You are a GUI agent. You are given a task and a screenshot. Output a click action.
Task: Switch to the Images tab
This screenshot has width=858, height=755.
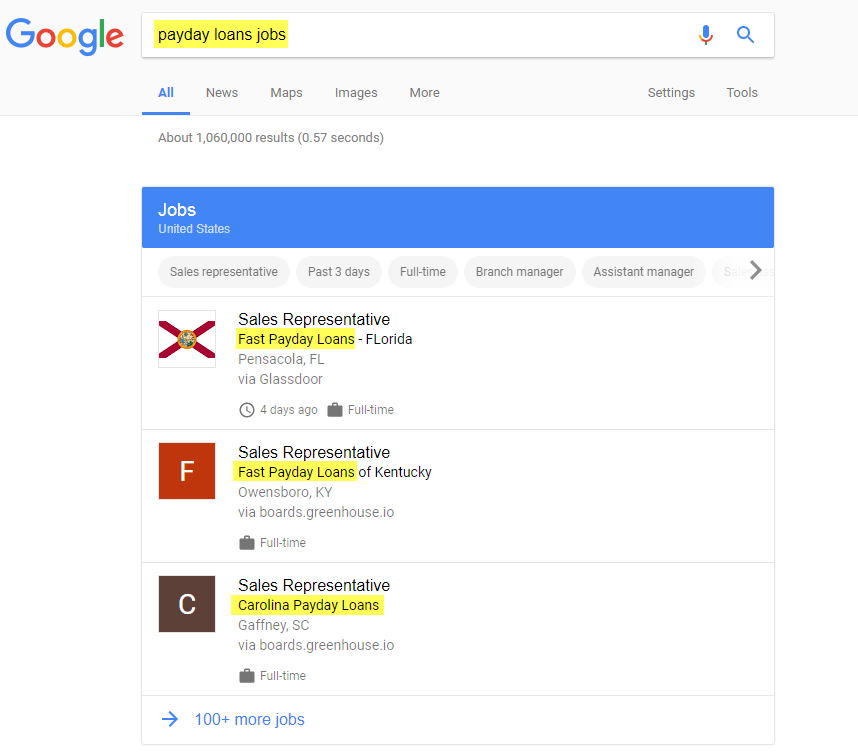[356, 93]
